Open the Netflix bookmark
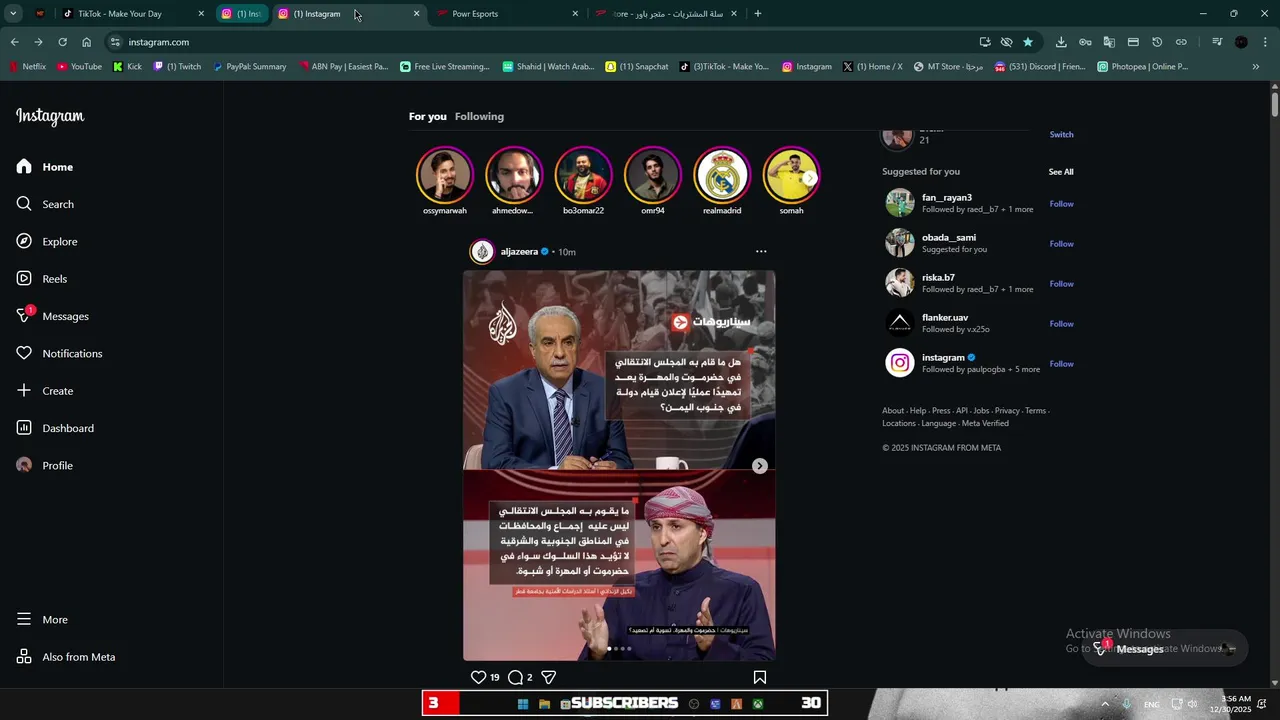The image size is (1280, 720). point(28,67)
